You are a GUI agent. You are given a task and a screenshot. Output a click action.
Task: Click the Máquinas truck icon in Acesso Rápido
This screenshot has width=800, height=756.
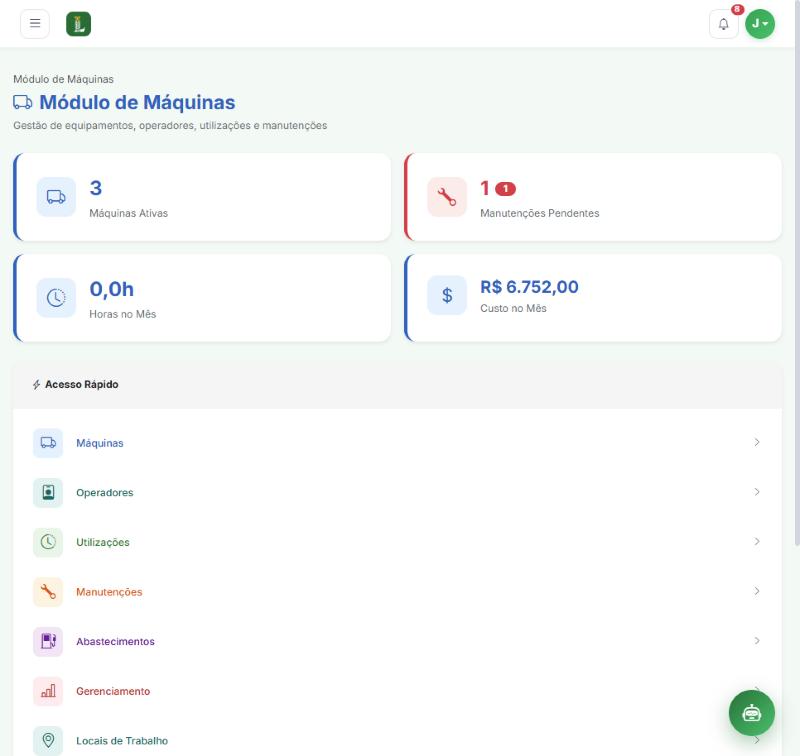pyautogui.click(x=48, y=443)
